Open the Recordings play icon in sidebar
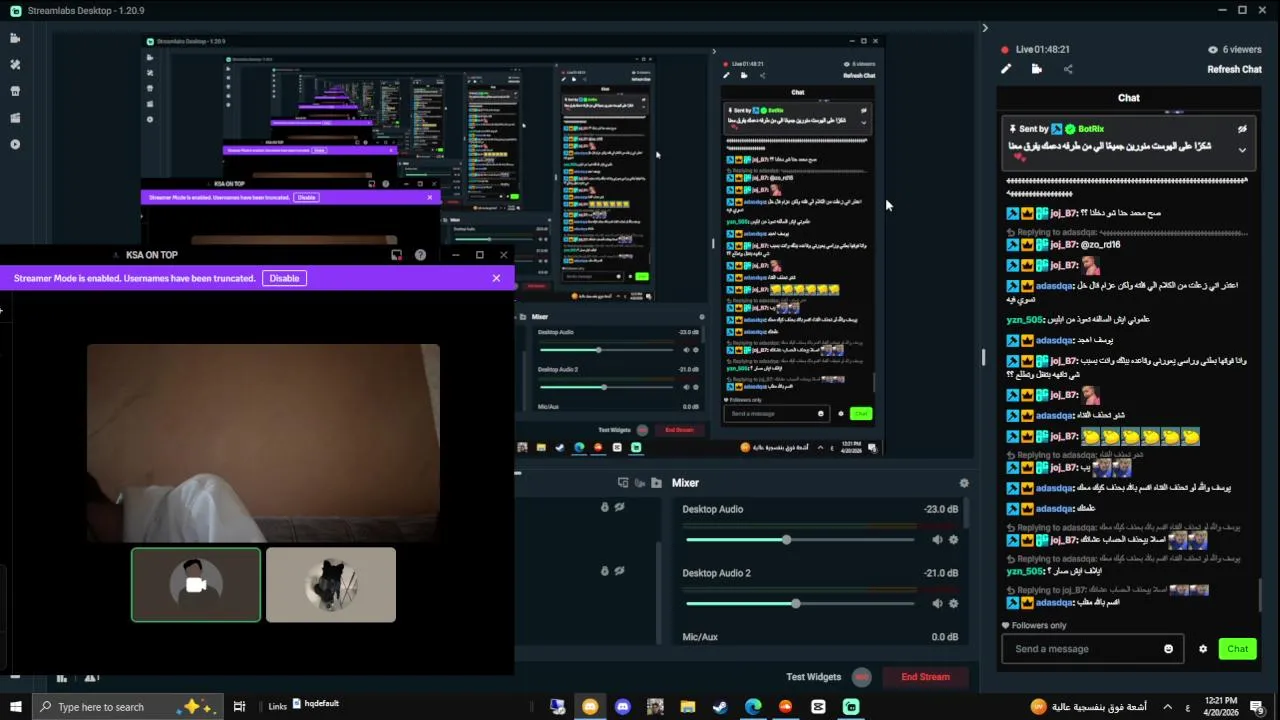 tap(15, 144)
